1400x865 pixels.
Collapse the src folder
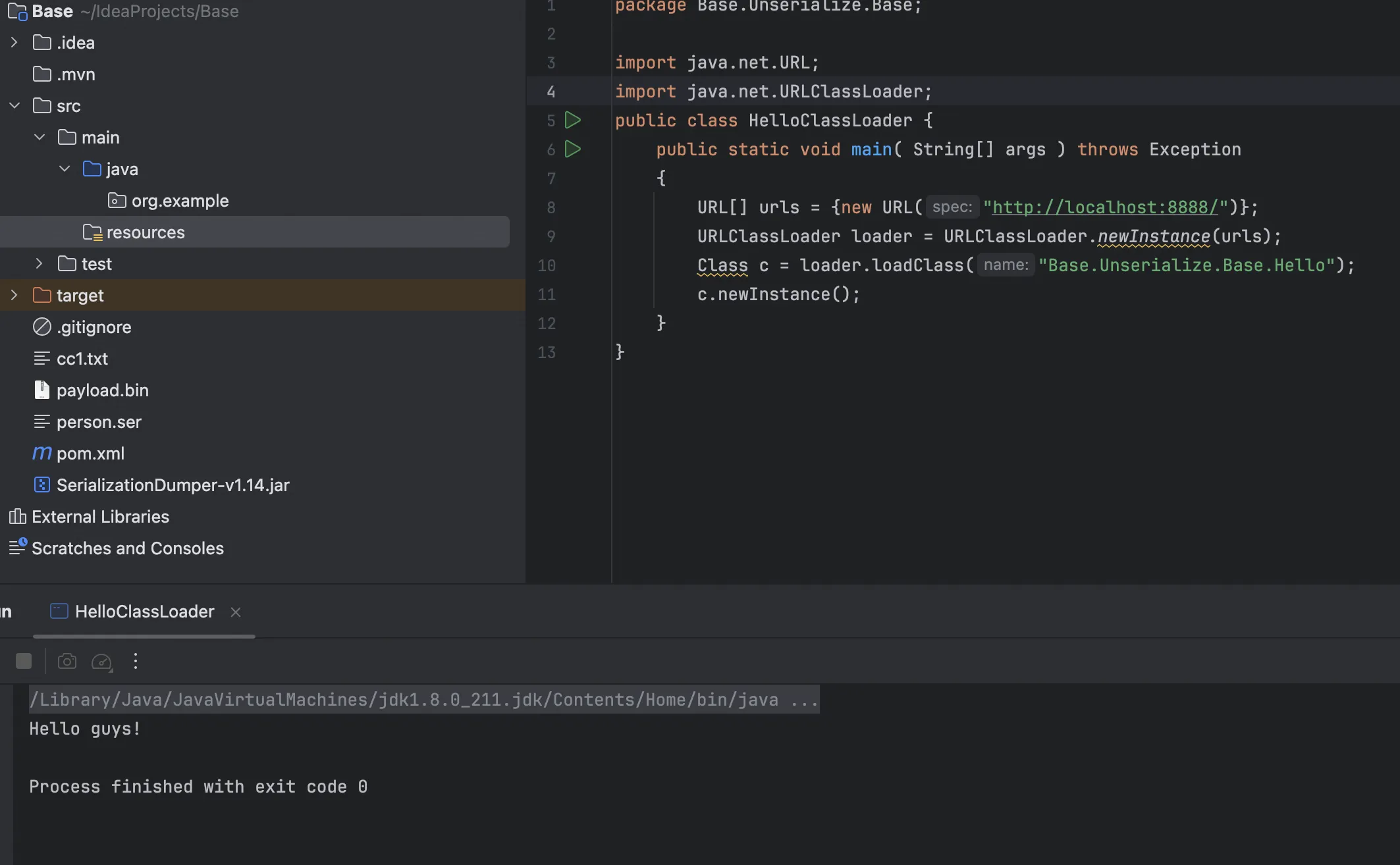point(14,106)
